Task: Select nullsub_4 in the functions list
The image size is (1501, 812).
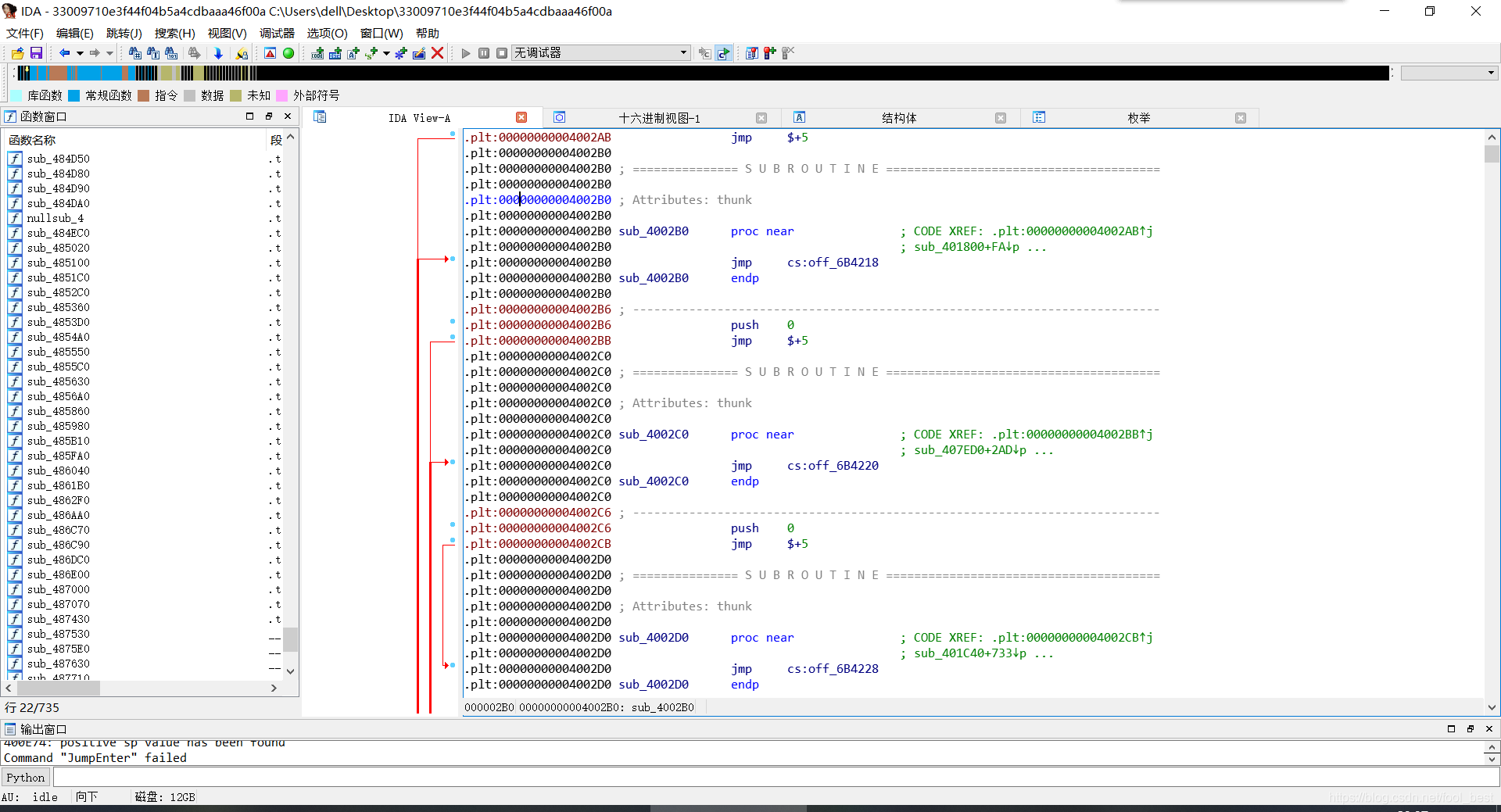Action: click(x=56, y=218)
